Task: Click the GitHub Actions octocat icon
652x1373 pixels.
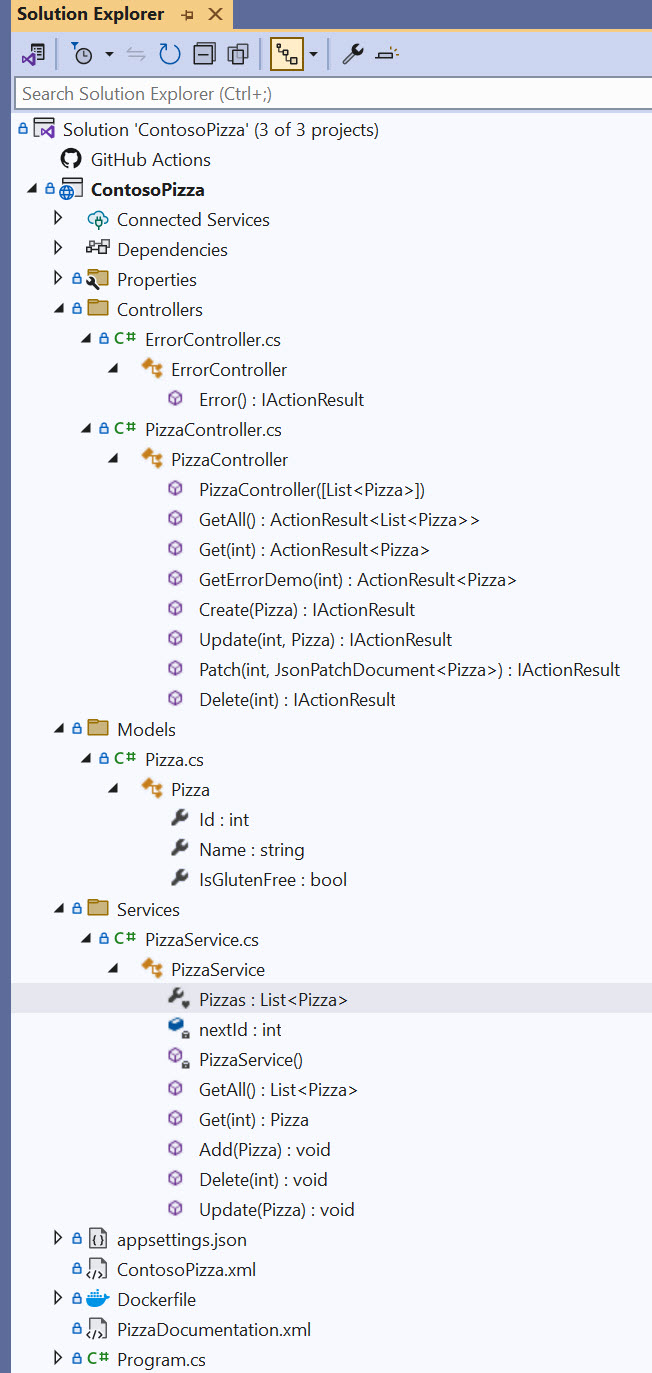Action: (71, 159)
